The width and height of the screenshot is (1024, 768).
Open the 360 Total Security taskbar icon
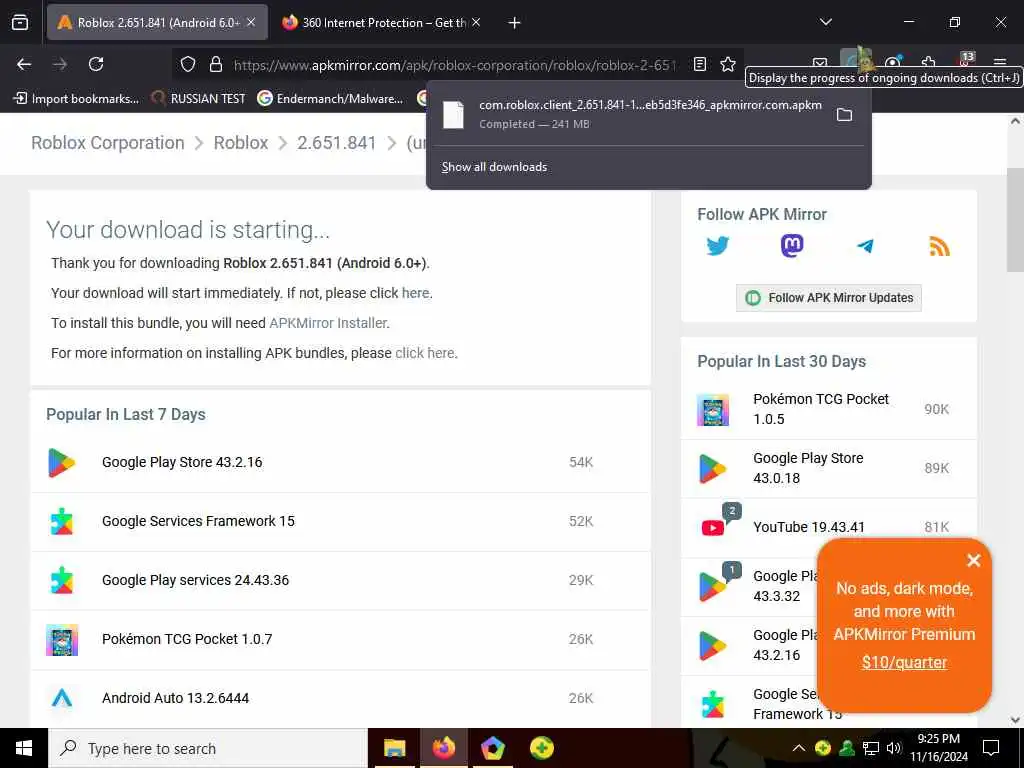(x=541, y=748)
